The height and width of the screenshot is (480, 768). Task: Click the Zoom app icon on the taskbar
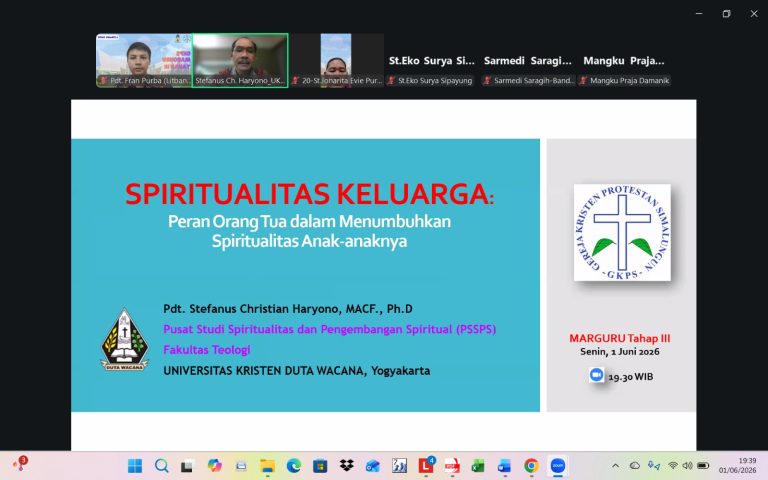(x=558, y=466)
